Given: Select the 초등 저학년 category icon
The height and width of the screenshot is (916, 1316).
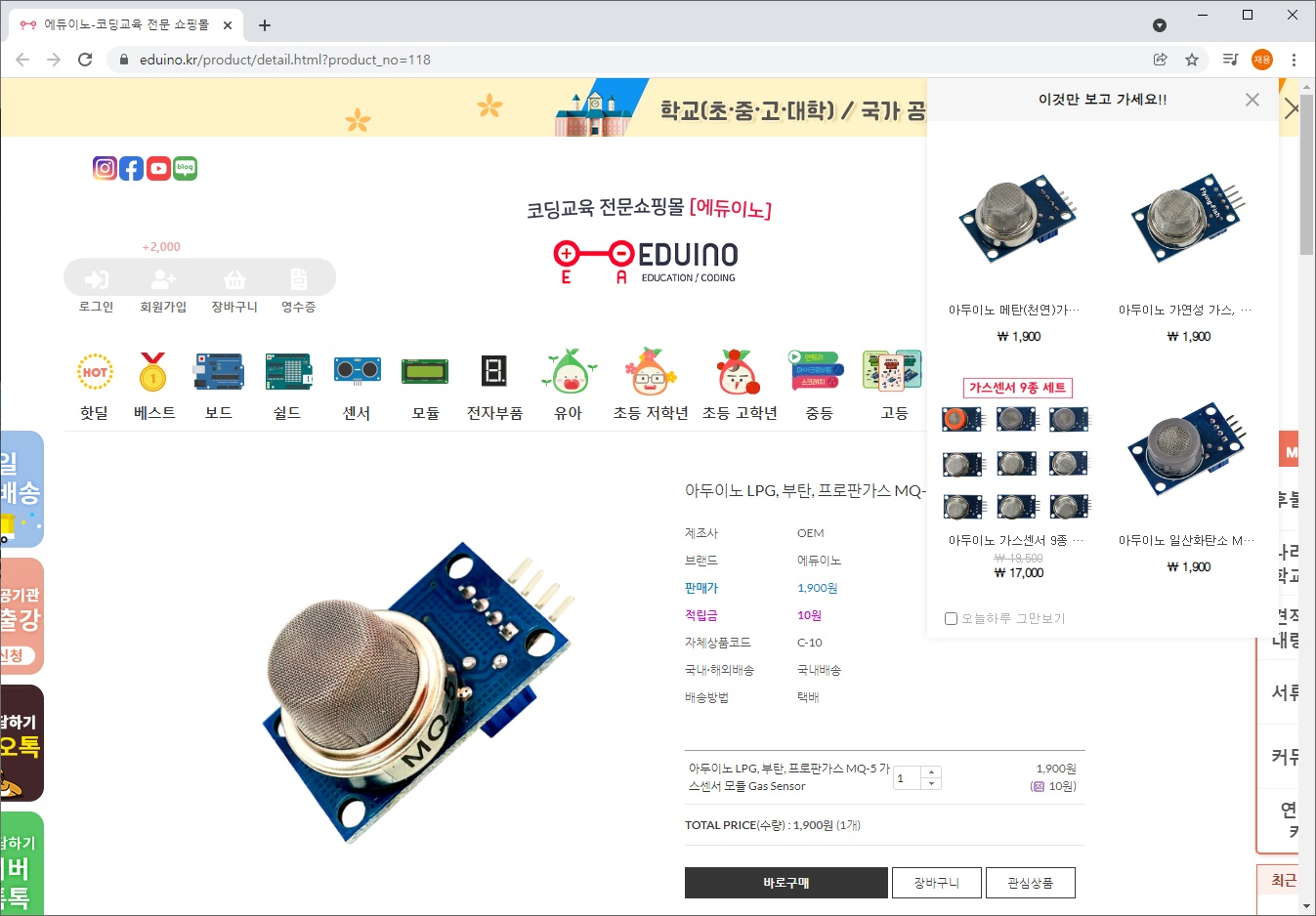Looking at the screenshot, I should [x=651, y=372].
